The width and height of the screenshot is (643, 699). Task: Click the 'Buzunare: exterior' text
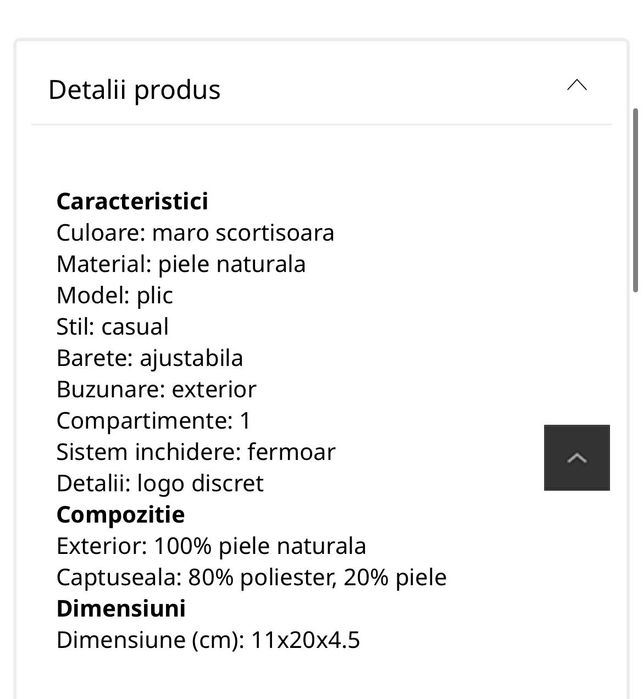click(x=156, y=389)
